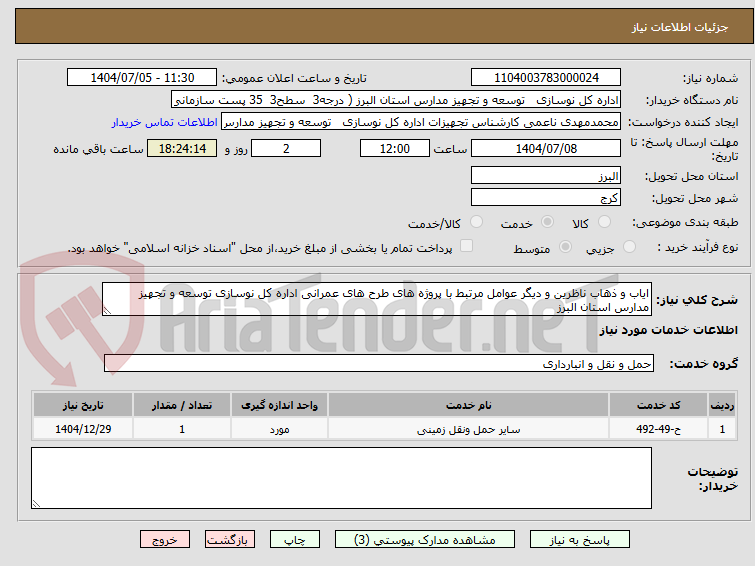Viewport: 755px width, 566px height.
Task: Tick the اسناد خزانه اسلامی payment checkbox
Action: [x=466, y=246]
